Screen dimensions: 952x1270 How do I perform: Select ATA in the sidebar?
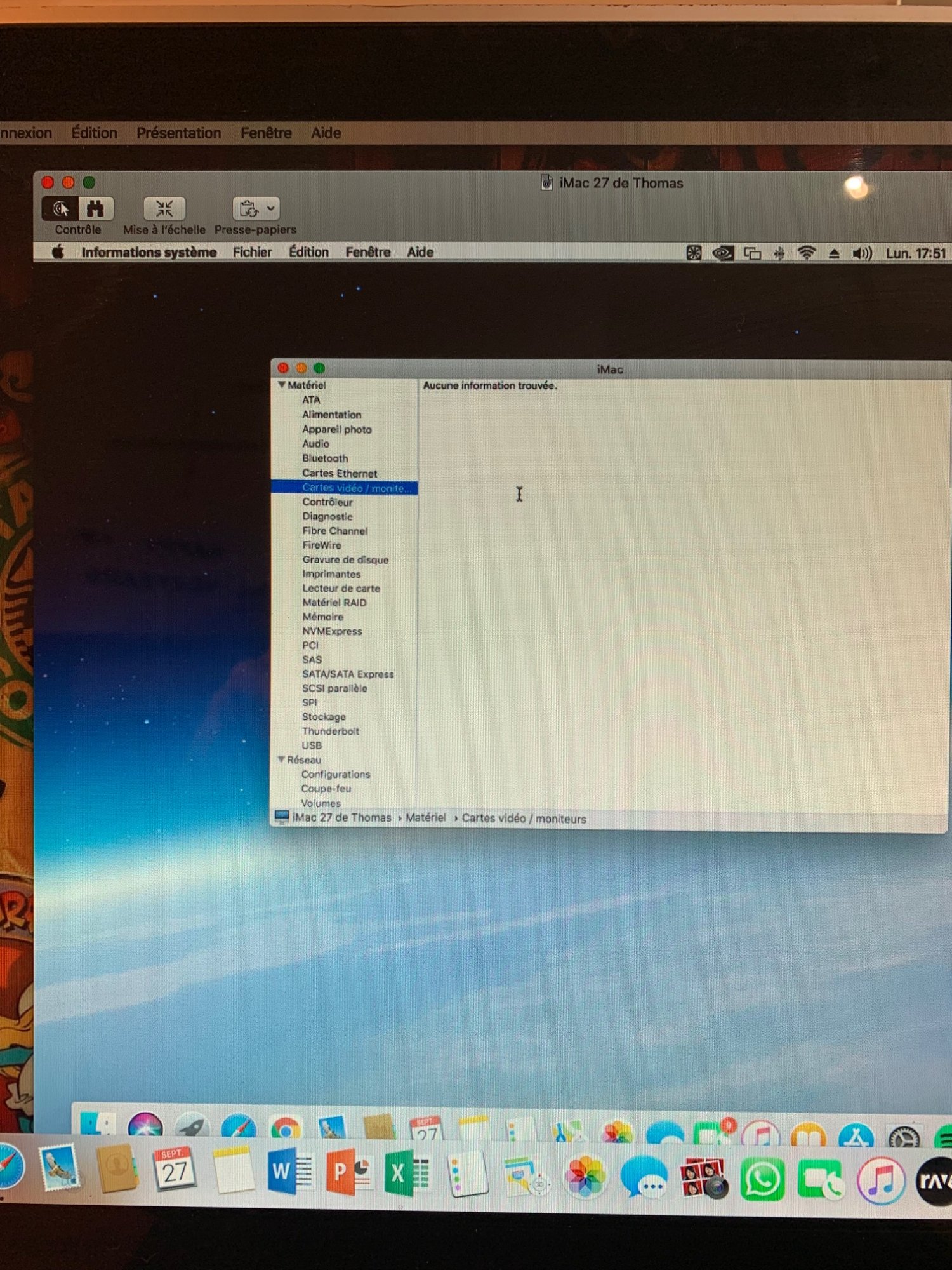point(311,400)
